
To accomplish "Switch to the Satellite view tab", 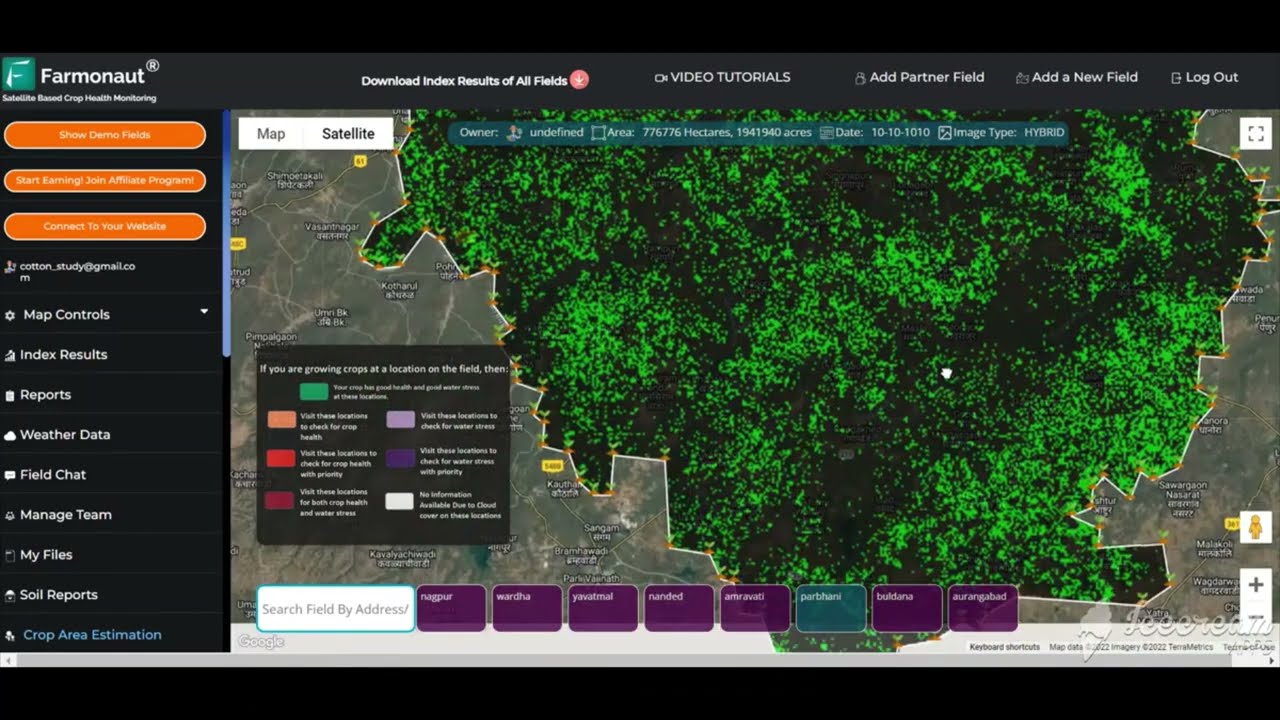I will click(x=348, y=134).
